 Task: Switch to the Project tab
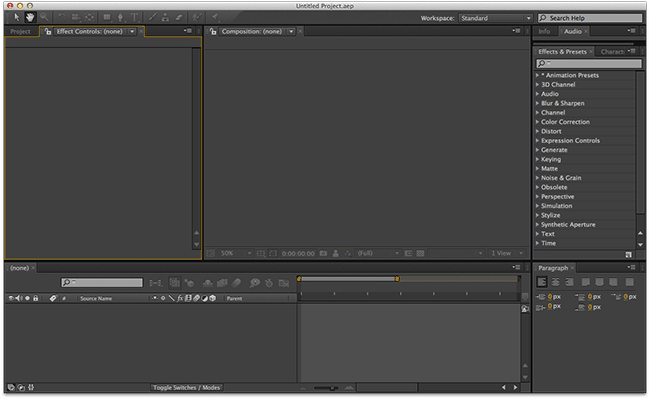[20, 31]
